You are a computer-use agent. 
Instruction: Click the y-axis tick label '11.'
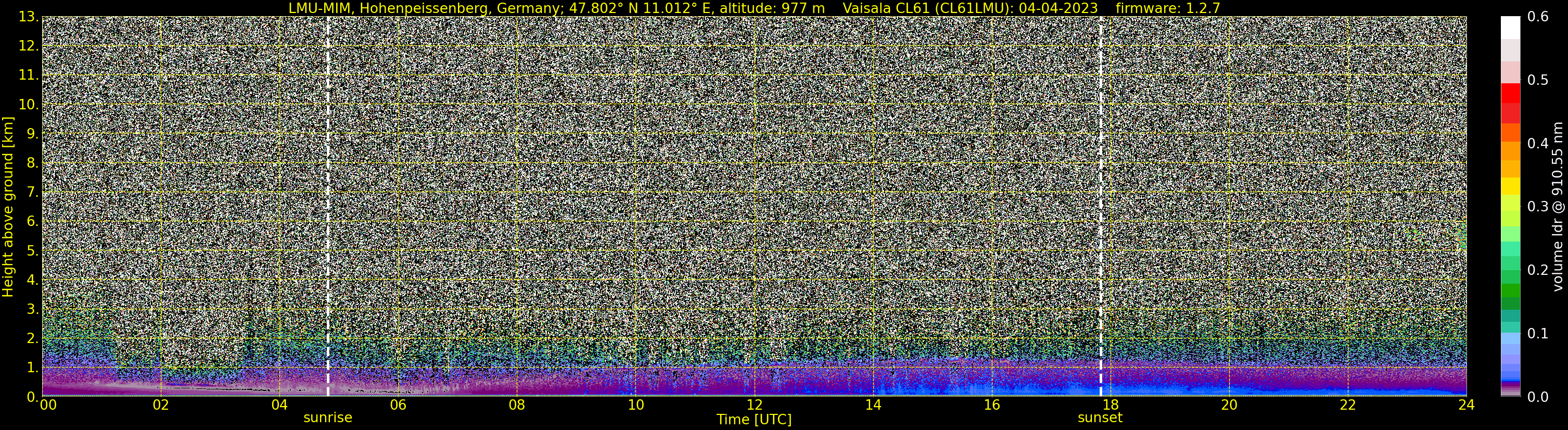29,75
